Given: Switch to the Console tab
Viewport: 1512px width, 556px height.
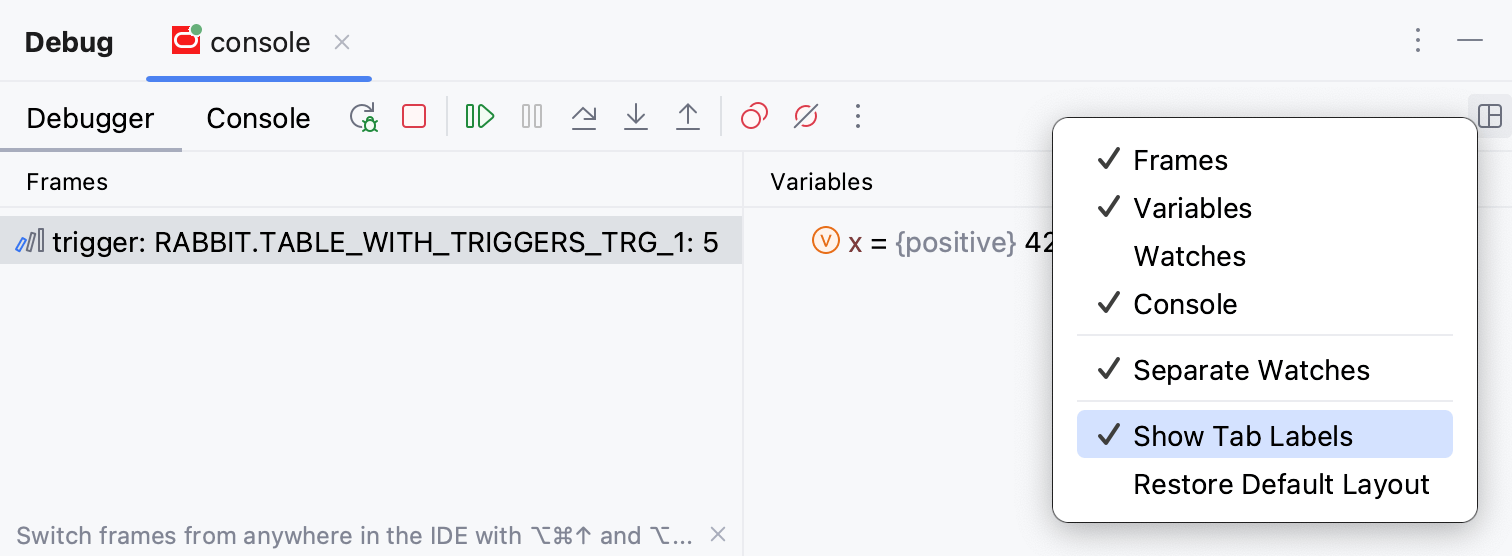Looking at the screenshot, I should click(x=258, y=118).
